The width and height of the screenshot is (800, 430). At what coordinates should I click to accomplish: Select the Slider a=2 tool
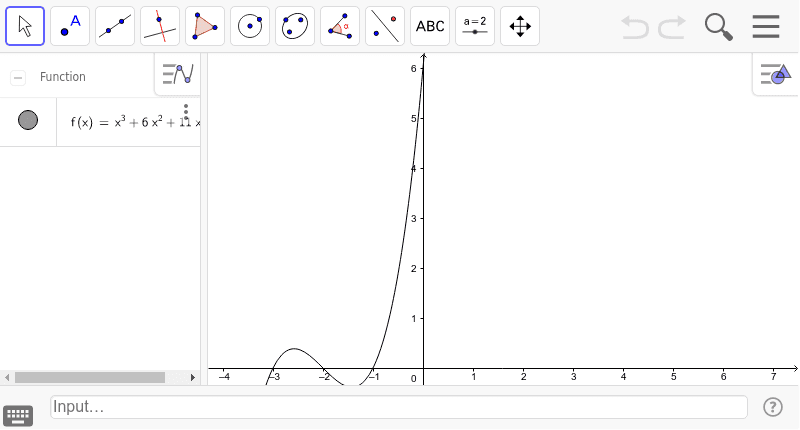[x=475, y=26]
